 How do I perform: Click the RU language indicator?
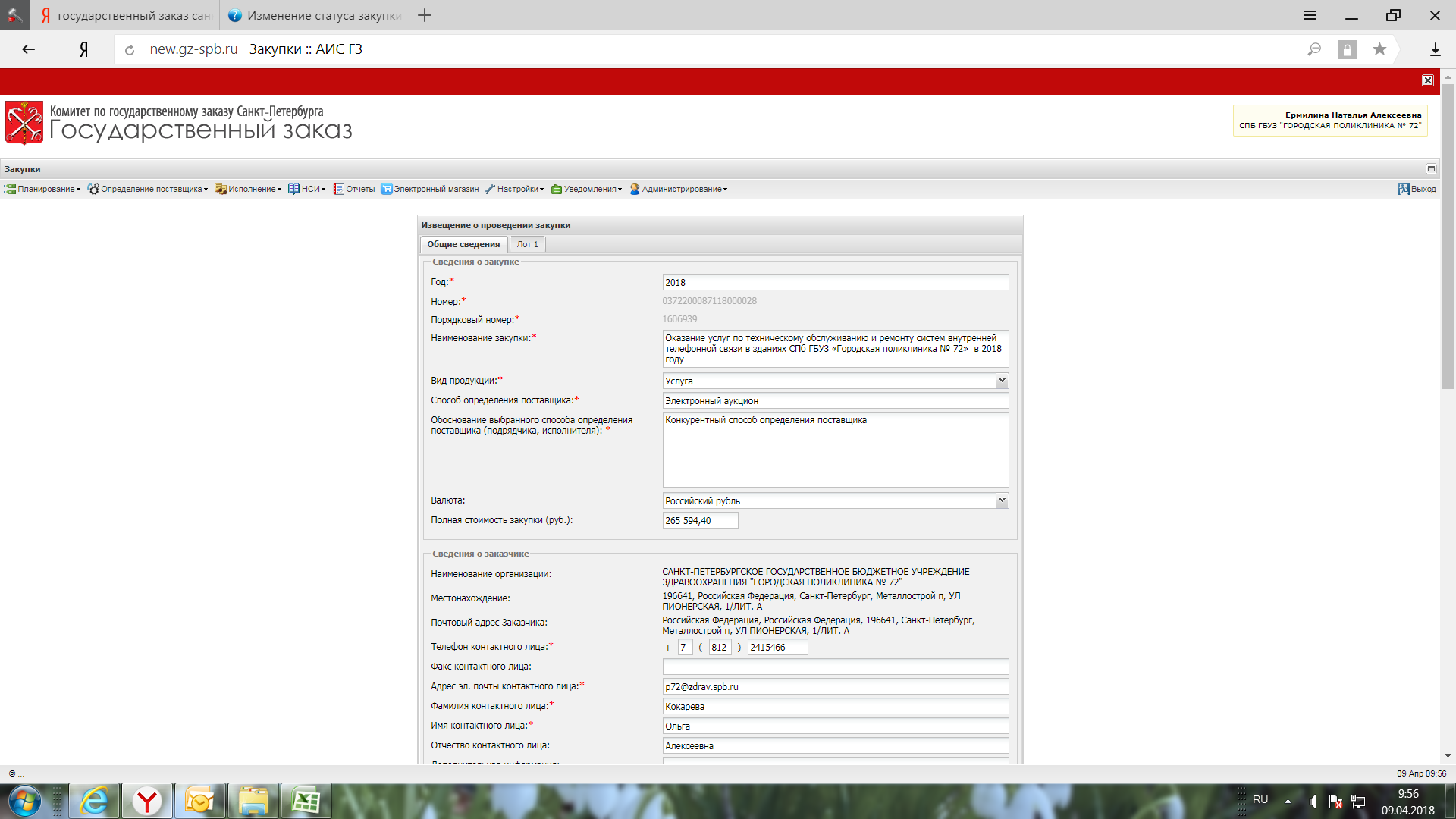(1260, 800)
